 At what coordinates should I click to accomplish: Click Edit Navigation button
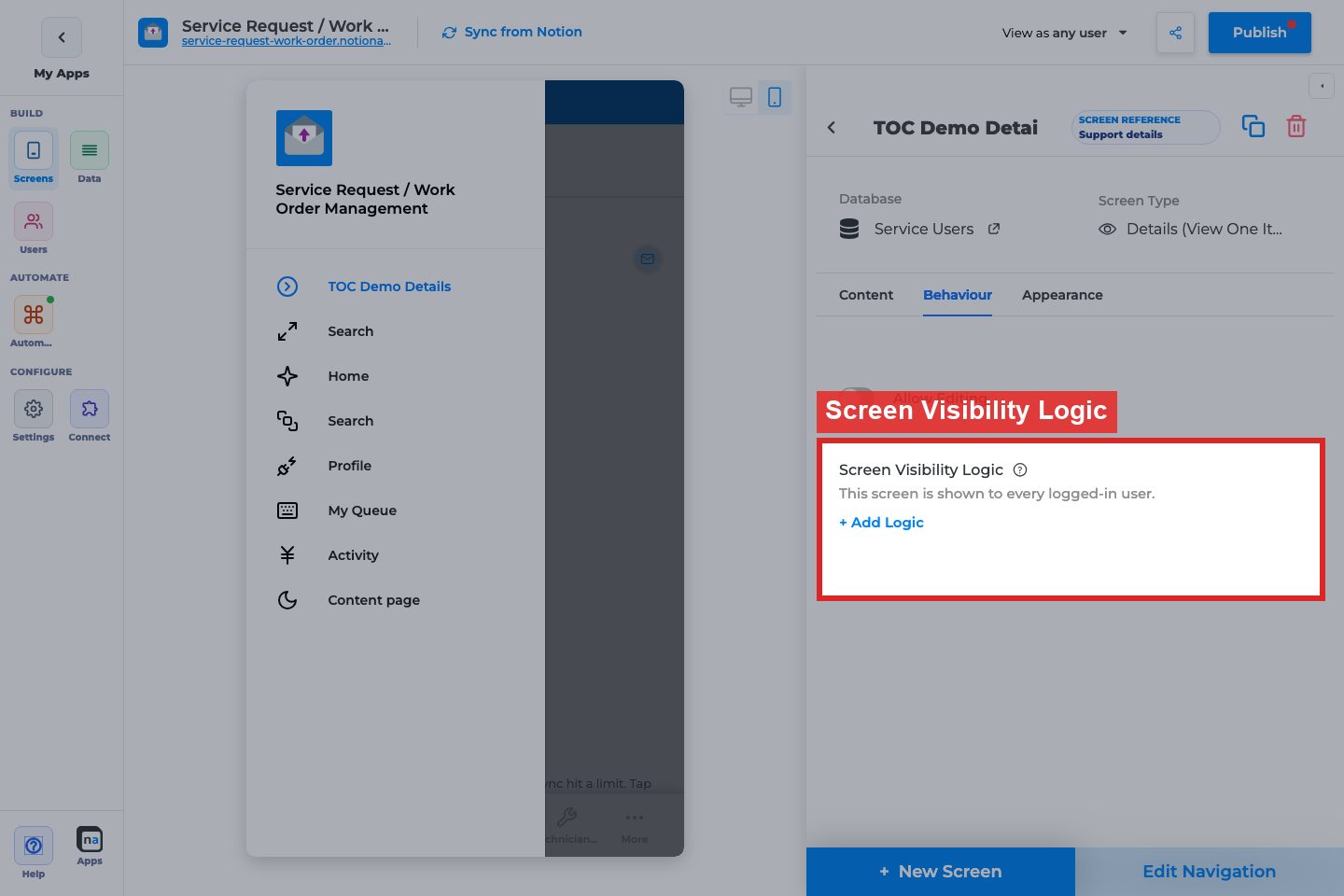click(x=1210, y=872)
